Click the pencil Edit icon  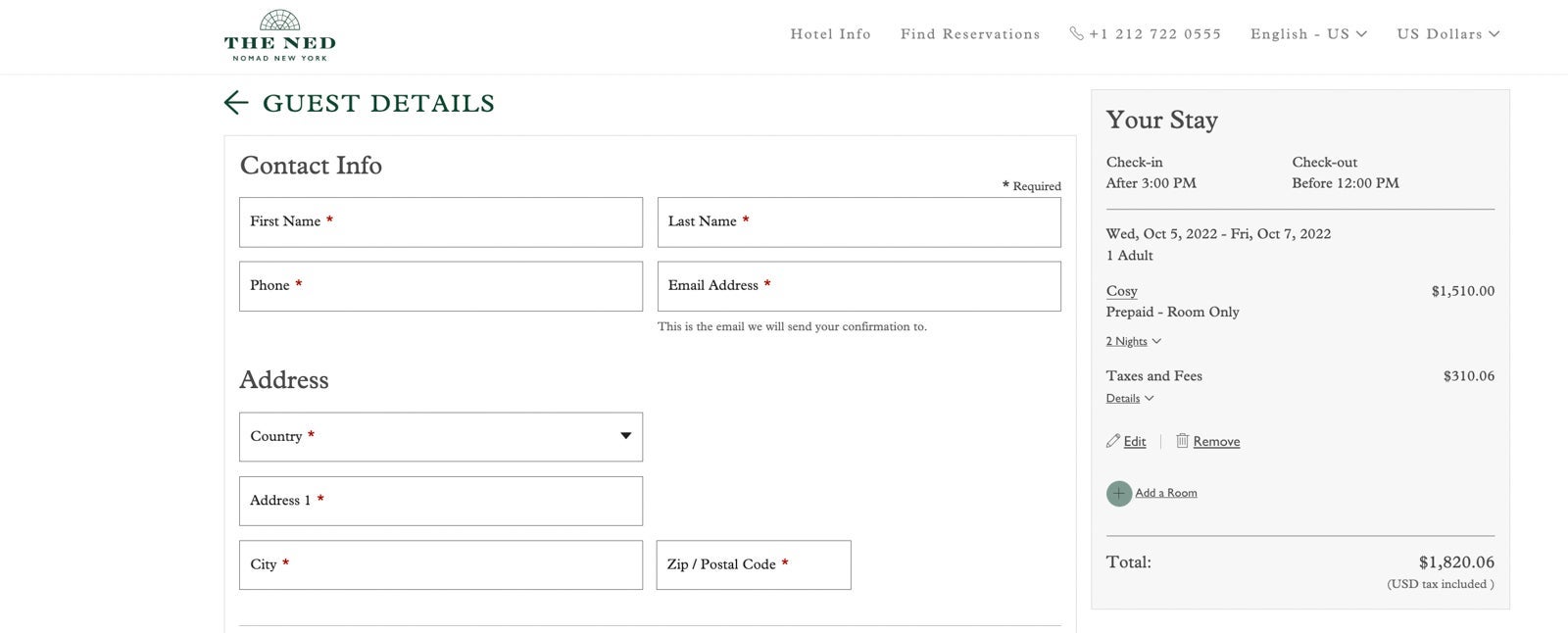tap(1112, 441)
